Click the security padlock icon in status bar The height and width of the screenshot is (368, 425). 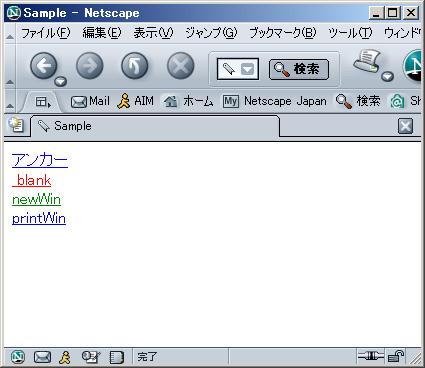point(396,357)
